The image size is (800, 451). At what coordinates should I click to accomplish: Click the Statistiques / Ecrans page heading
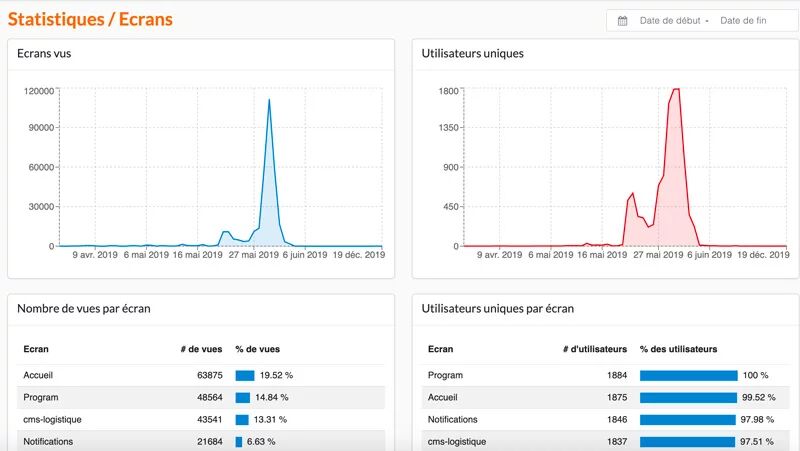[90, 19]
